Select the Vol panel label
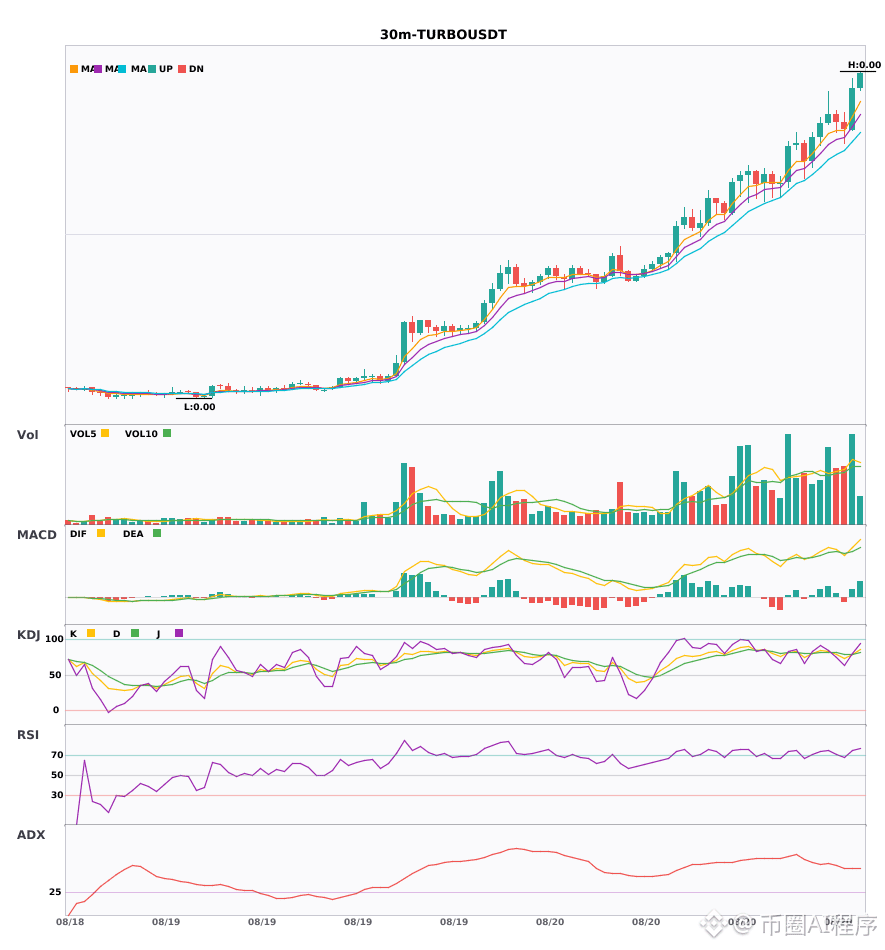This screenshot has height=950, width=885. [27, 434]
